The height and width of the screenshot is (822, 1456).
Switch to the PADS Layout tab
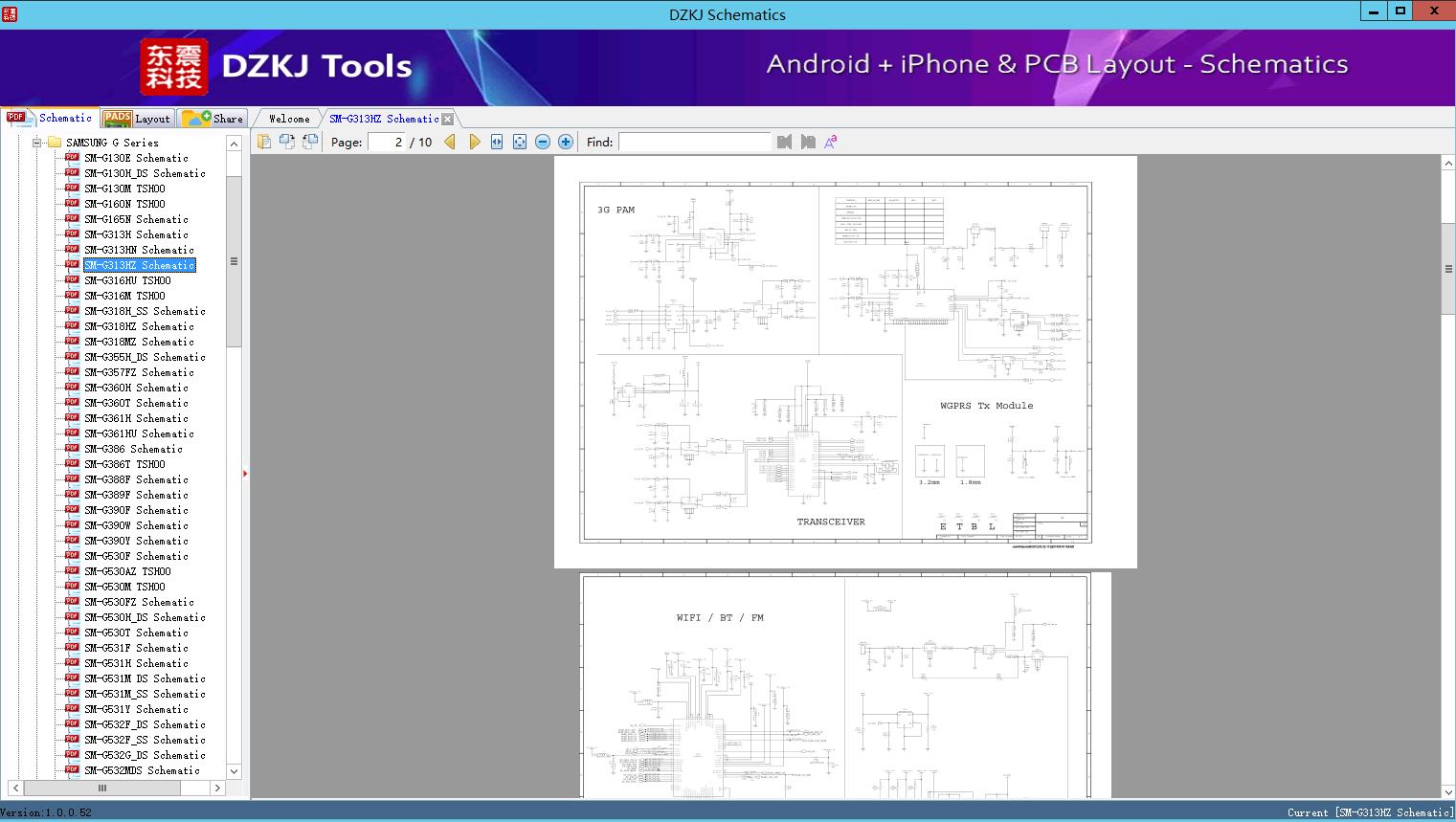(137, 119)
